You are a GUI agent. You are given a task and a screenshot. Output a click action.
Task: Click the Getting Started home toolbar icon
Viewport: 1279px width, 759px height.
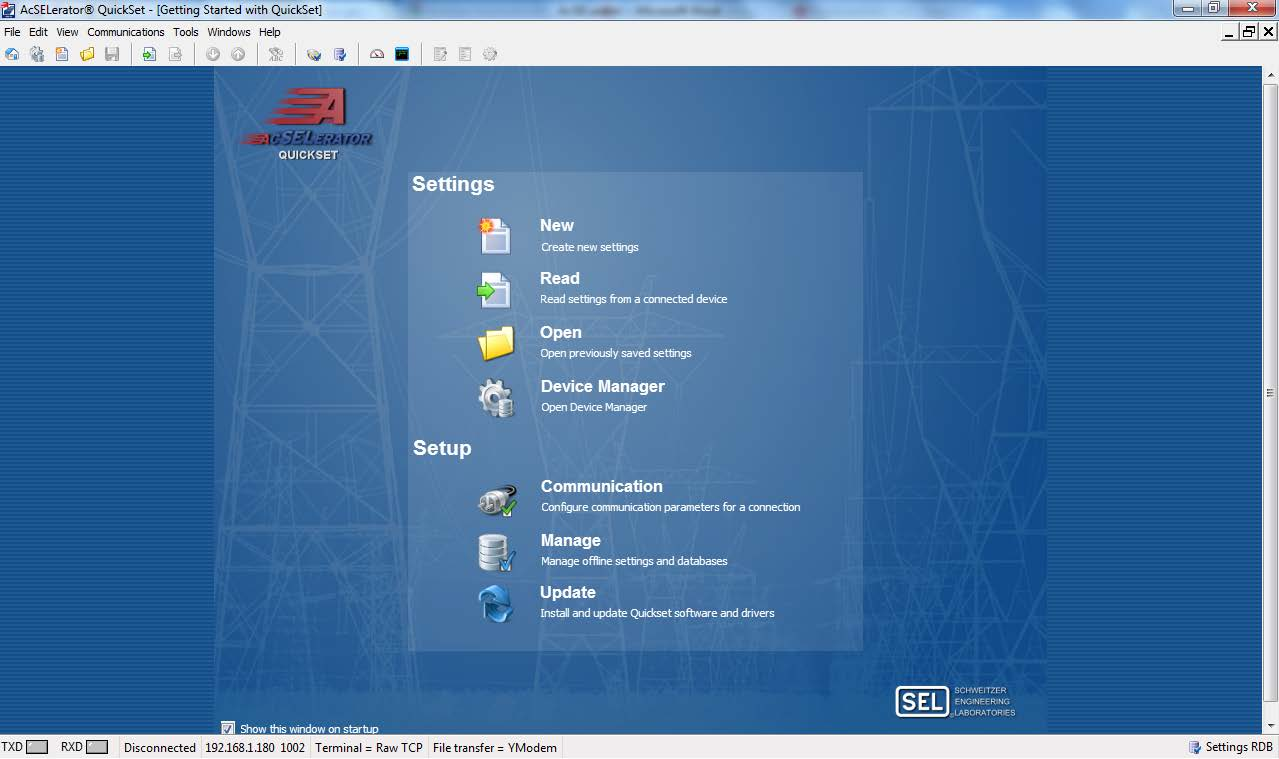[12, 54]
